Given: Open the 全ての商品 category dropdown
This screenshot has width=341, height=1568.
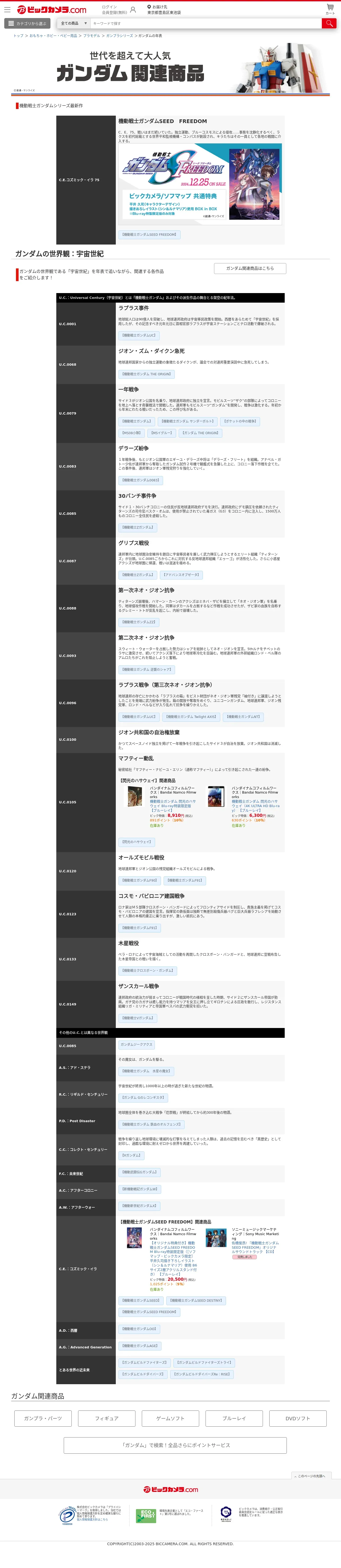Looking at the screenshot, I should tap(73, 23).
